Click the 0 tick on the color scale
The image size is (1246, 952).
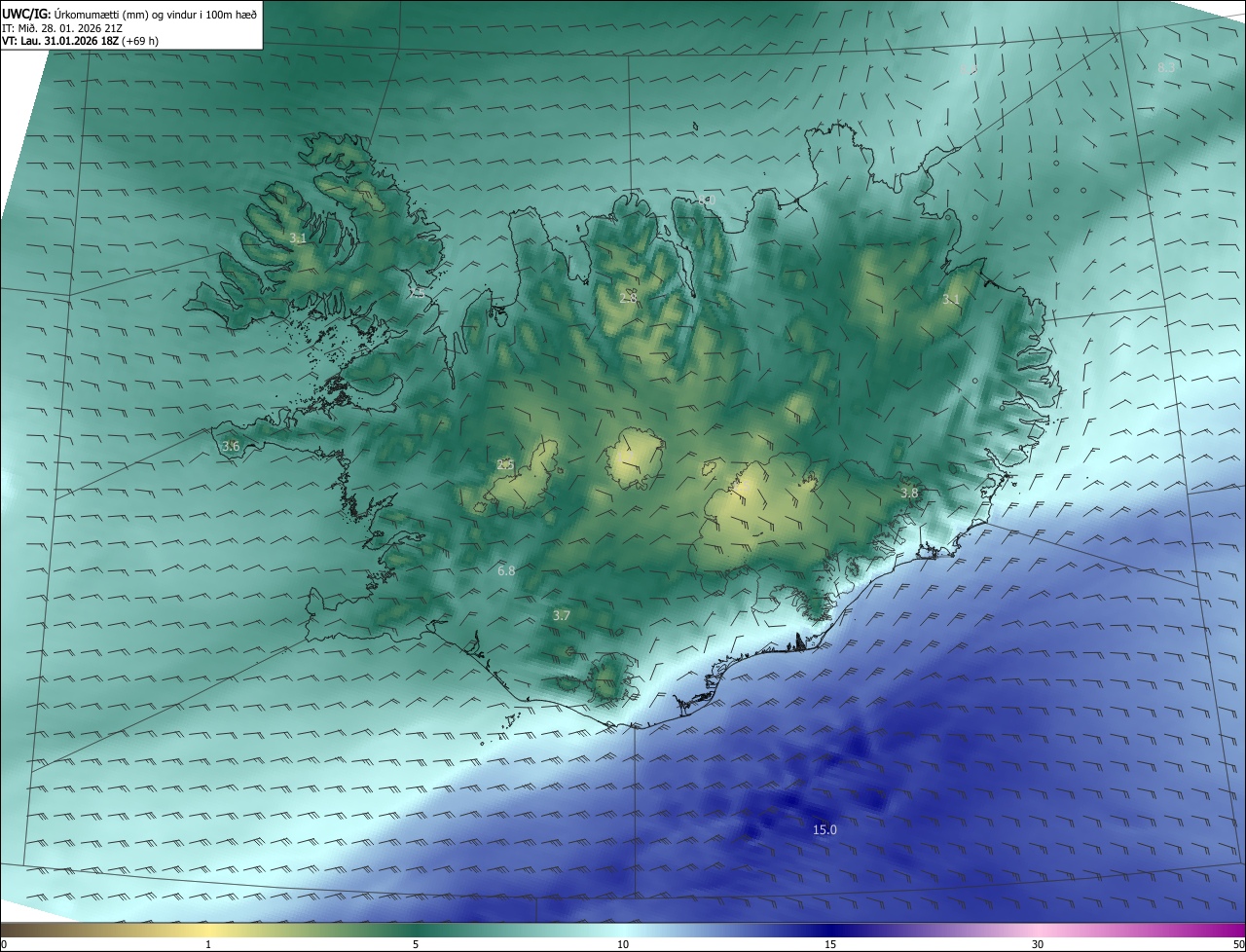click(x=4, y=944)
